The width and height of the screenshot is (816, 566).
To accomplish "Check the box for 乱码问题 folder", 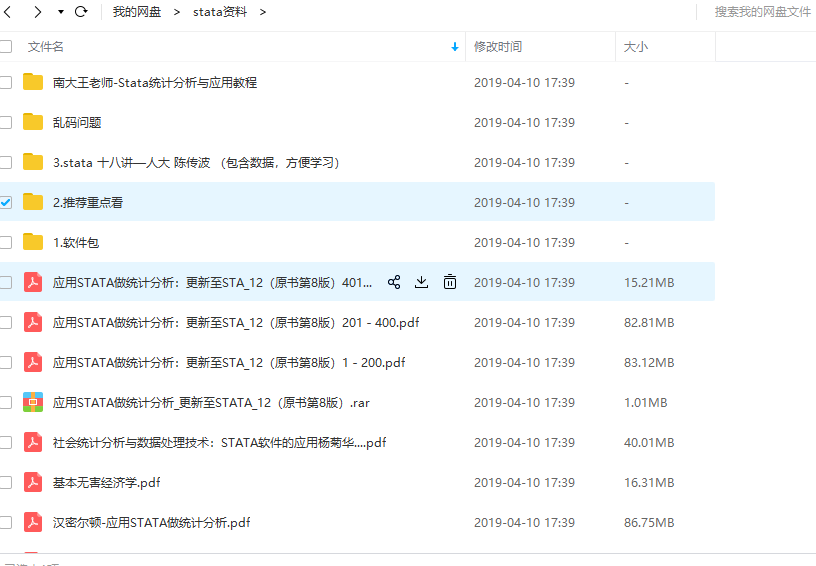I will point(6,122).
